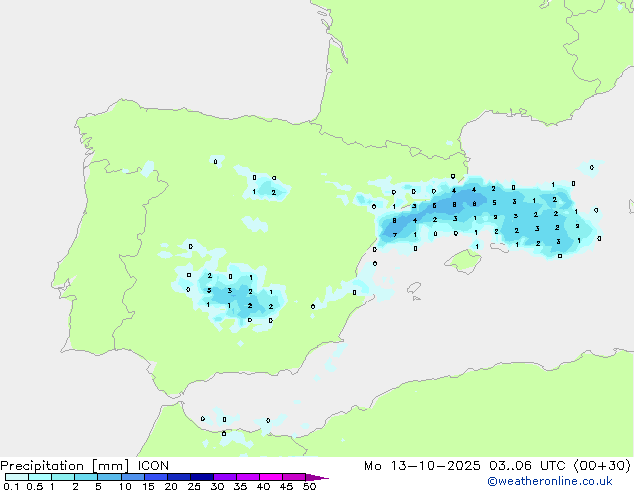Select the 5 mm legend color swatch
Viewport: 634px width, 490px height.
click(x=109, y=477)
